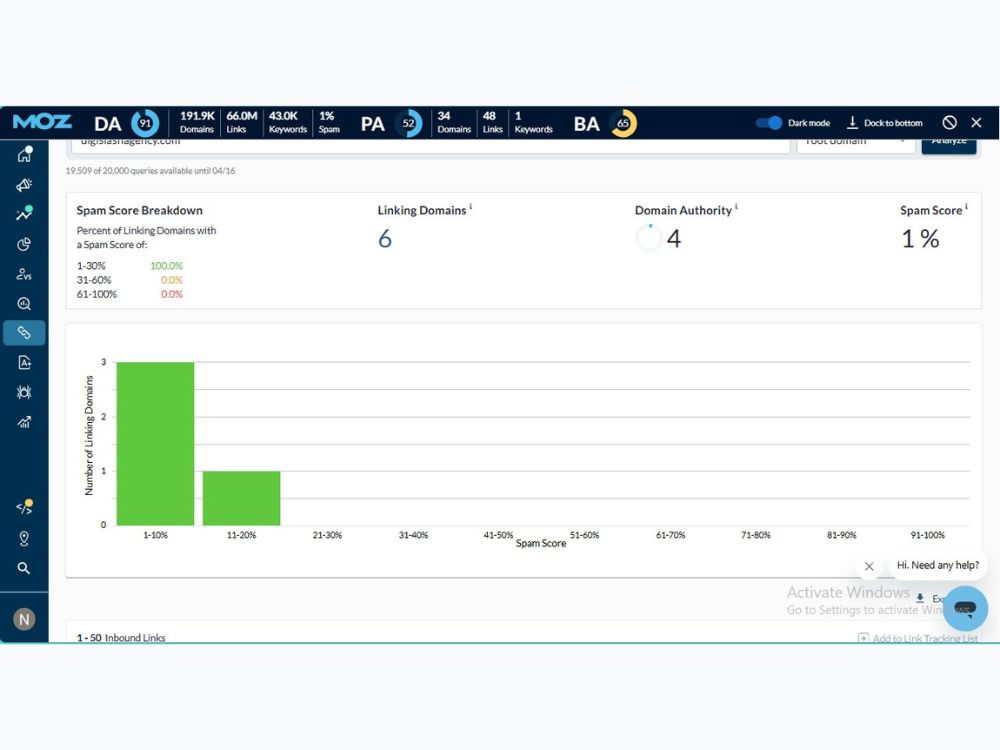
Task: Open the keyword research magnifier-chart icon
Action: coord(24,304)
